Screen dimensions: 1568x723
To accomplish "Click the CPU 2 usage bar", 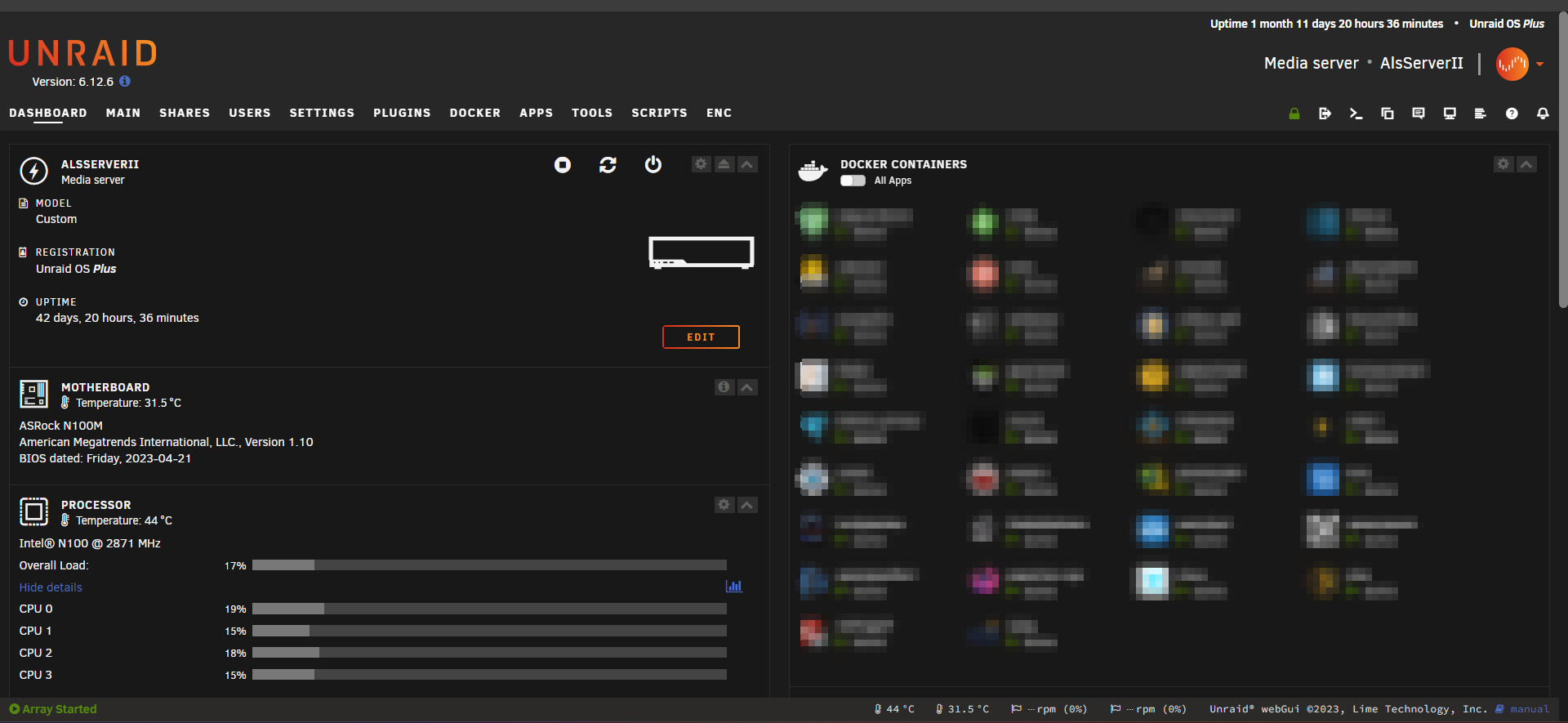I will coord(489,653).
